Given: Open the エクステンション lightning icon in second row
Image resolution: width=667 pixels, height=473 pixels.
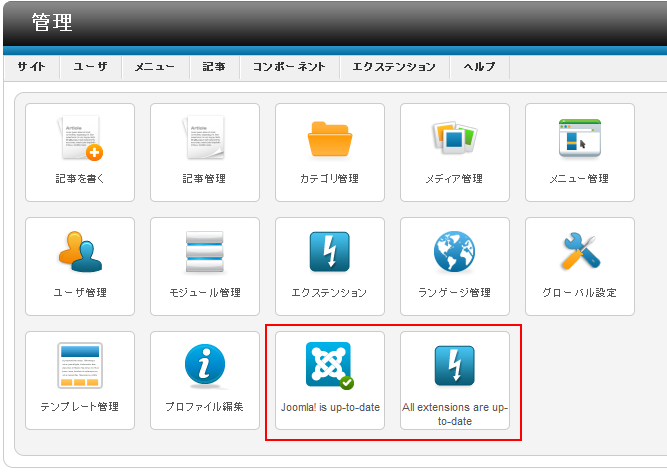Looking at the screenshot, I should tap(330, 251).
